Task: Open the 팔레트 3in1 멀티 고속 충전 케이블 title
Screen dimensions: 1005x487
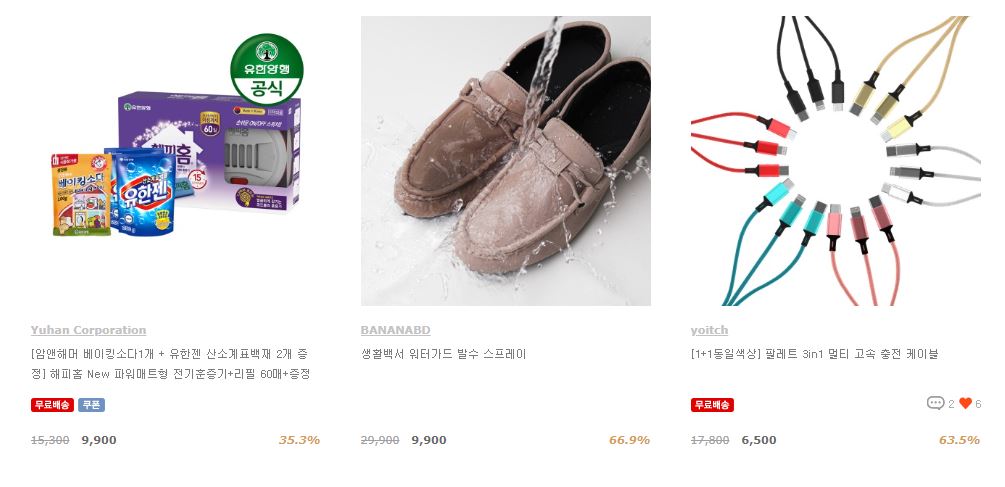Action: coord(815,354)
